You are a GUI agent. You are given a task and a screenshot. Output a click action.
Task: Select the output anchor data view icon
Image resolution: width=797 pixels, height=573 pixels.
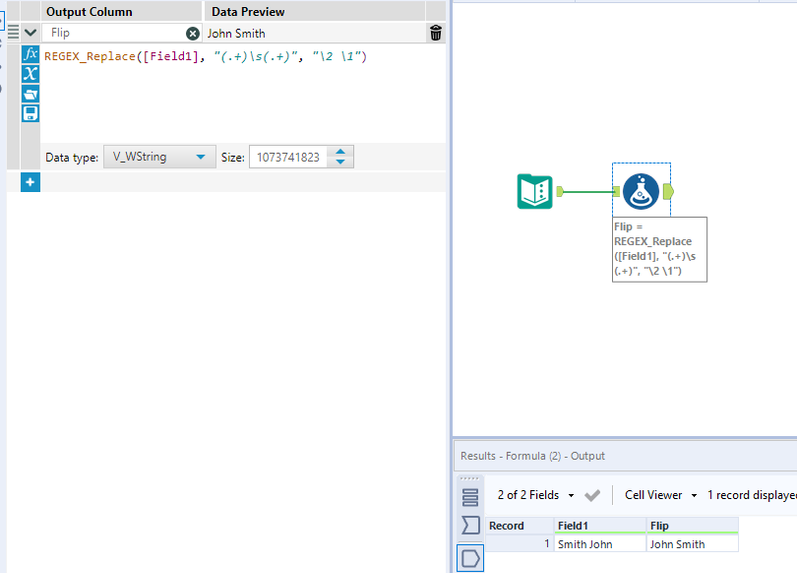point(470,558)
